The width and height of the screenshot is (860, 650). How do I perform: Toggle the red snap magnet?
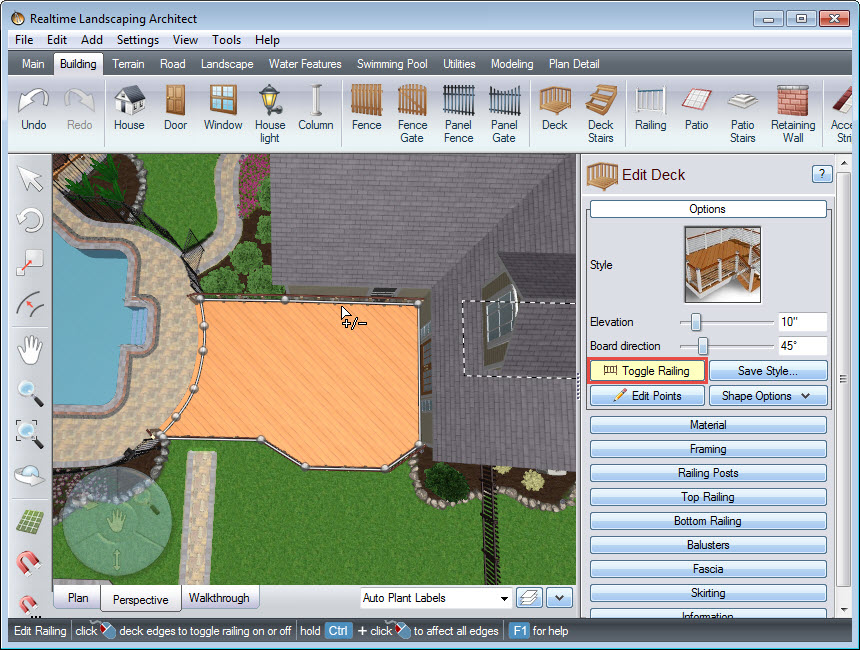[x=29, y=562]
